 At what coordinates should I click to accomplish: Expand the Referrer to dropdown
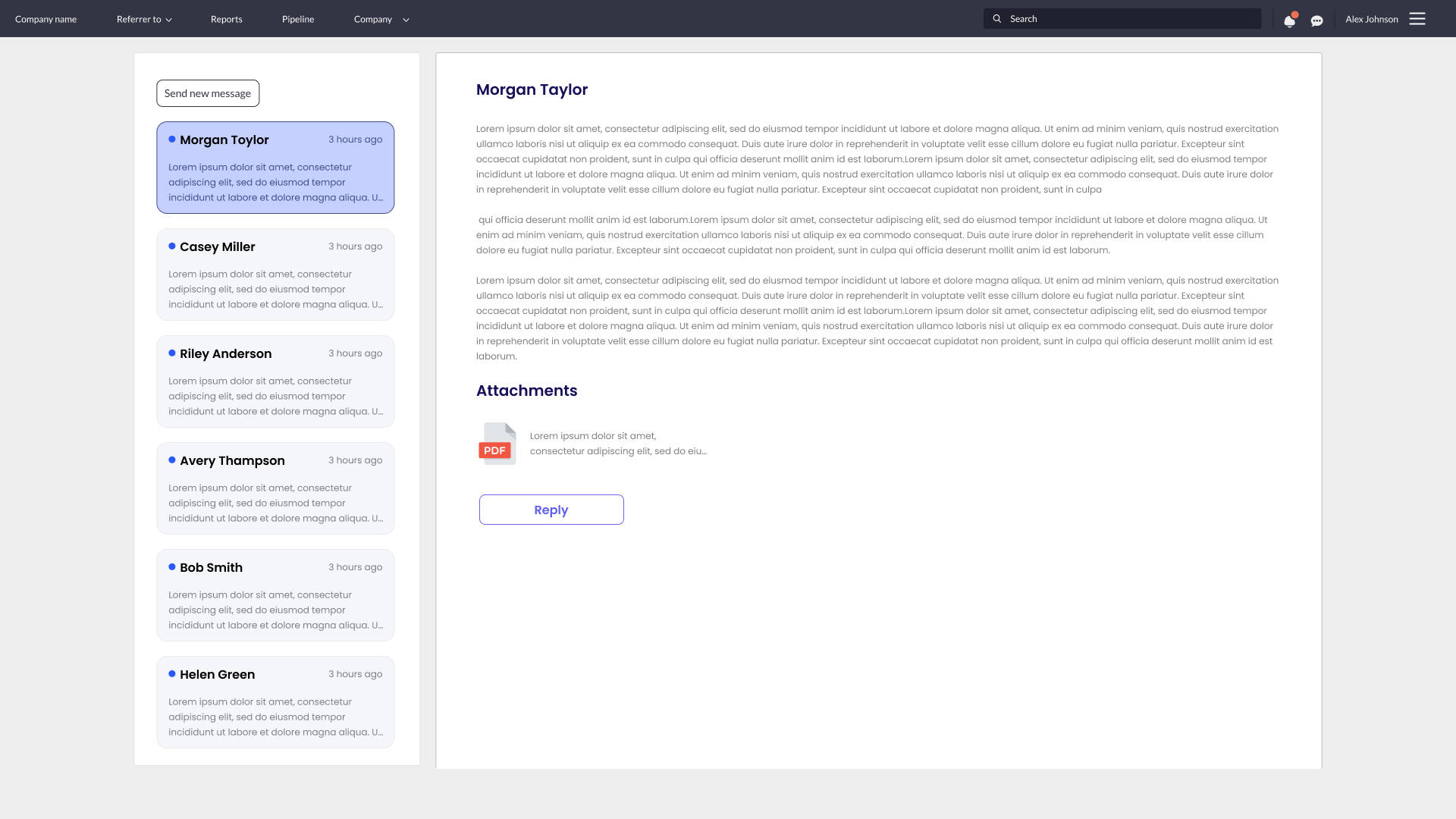144,19
